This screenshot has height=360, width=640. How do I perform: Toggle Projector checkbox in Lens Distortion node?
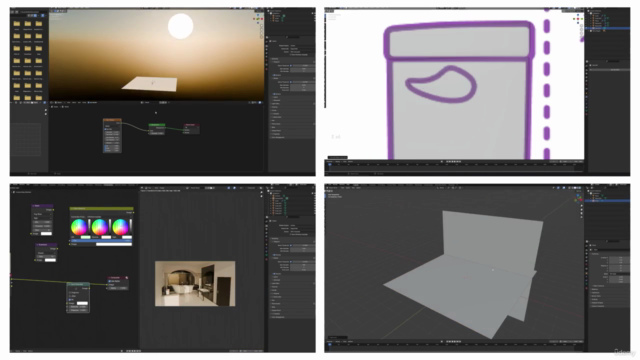click(x=70, y=293)
